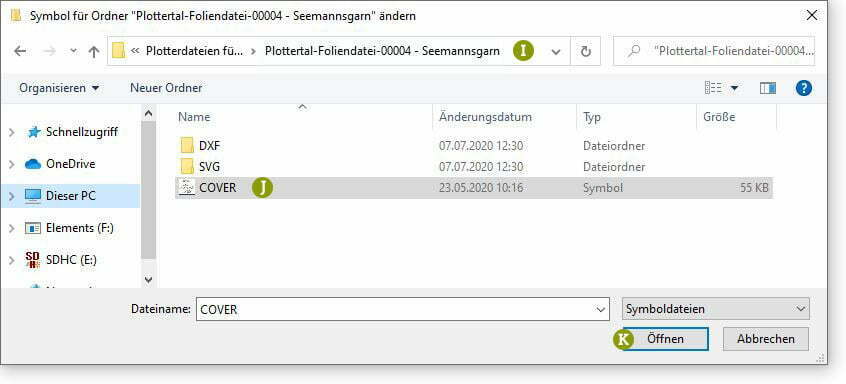
Task: Sort by Typ column header
Action: click(592, 117)
